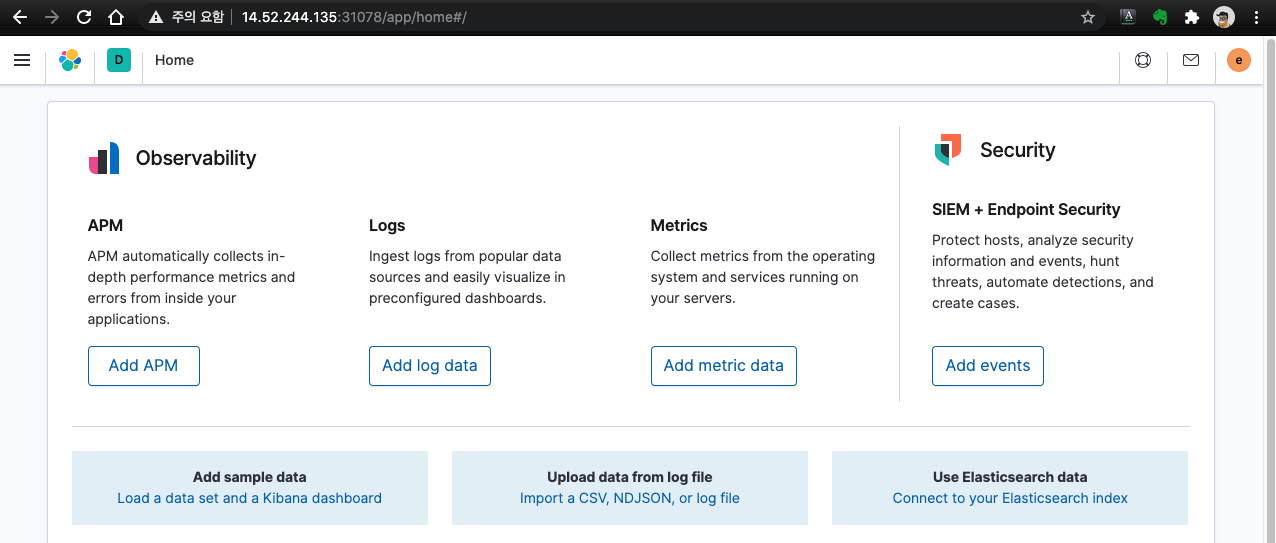Open the help menu lifebuoy icon
1276x543 pixels.
(x=1143, y=60)
